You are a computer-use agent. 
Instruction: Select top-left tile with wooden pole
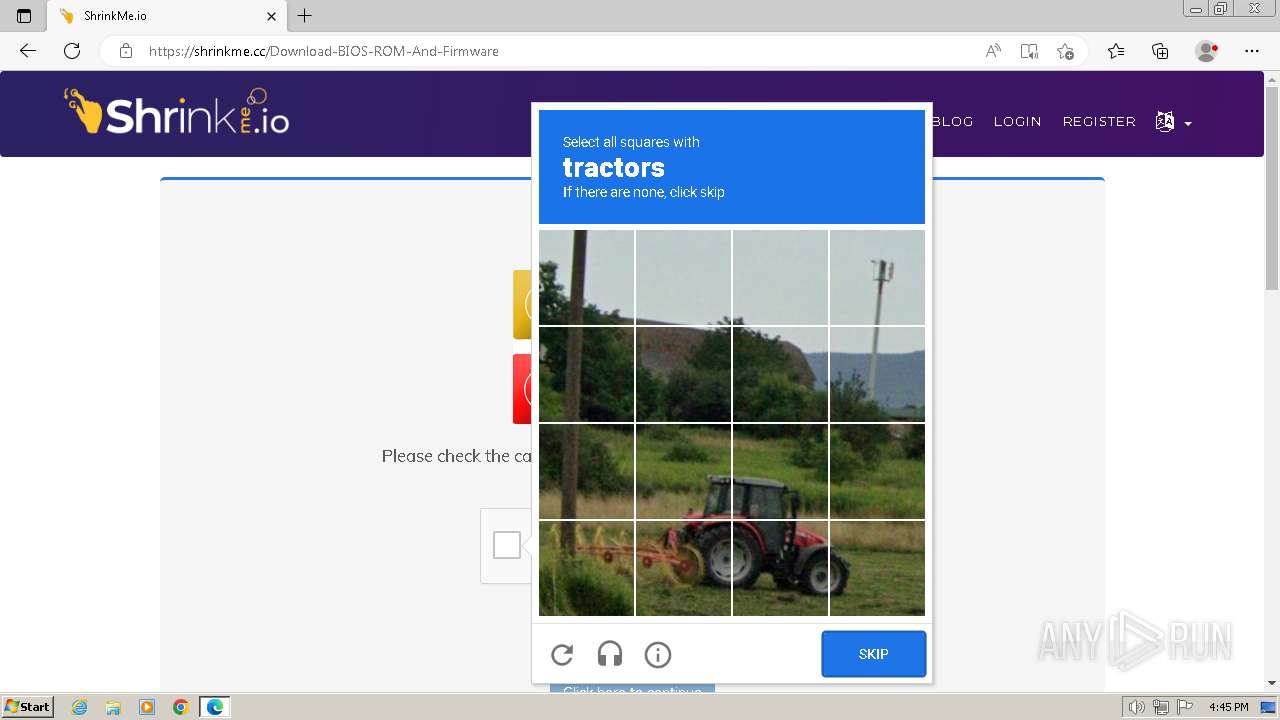click(586, 277)
